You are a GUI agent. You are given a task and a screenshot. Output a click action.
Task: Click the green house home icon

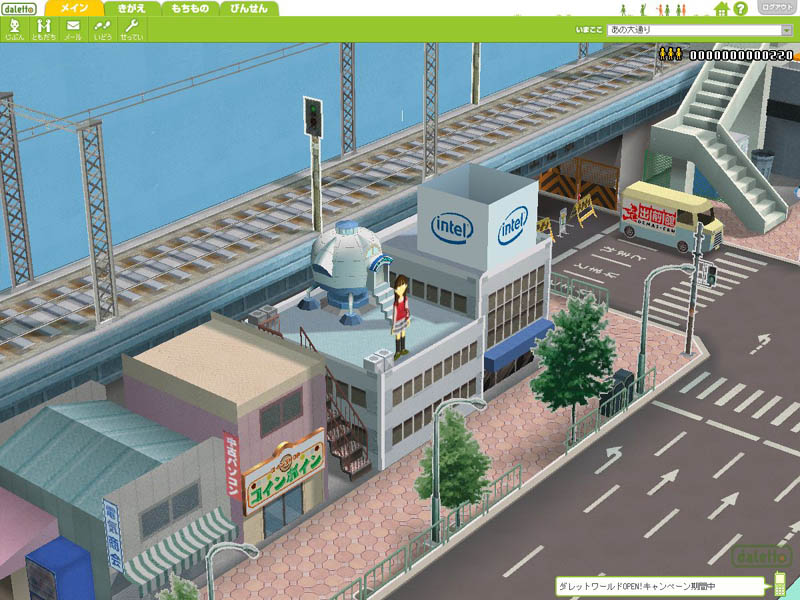tap(721, 8)
